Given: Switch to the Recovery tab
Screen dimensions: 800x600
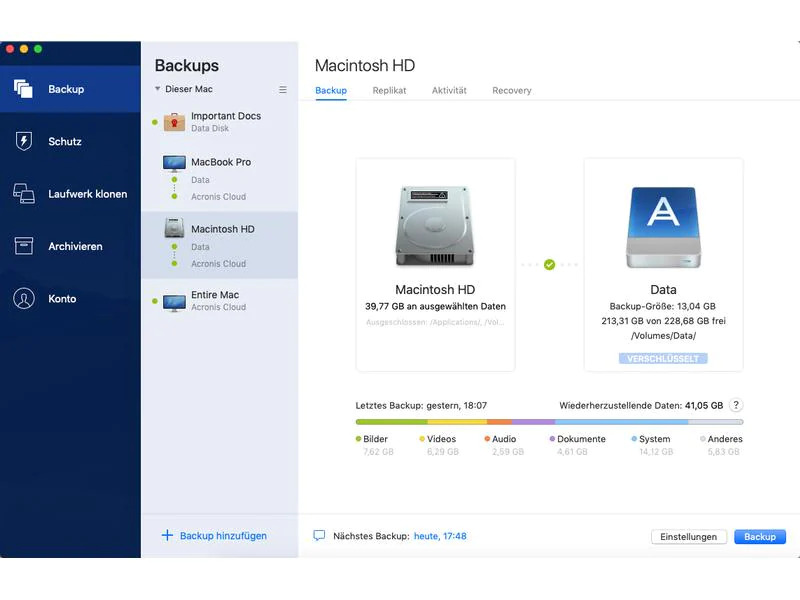Looking at the screenshot, I should click(x=512, y=90).
